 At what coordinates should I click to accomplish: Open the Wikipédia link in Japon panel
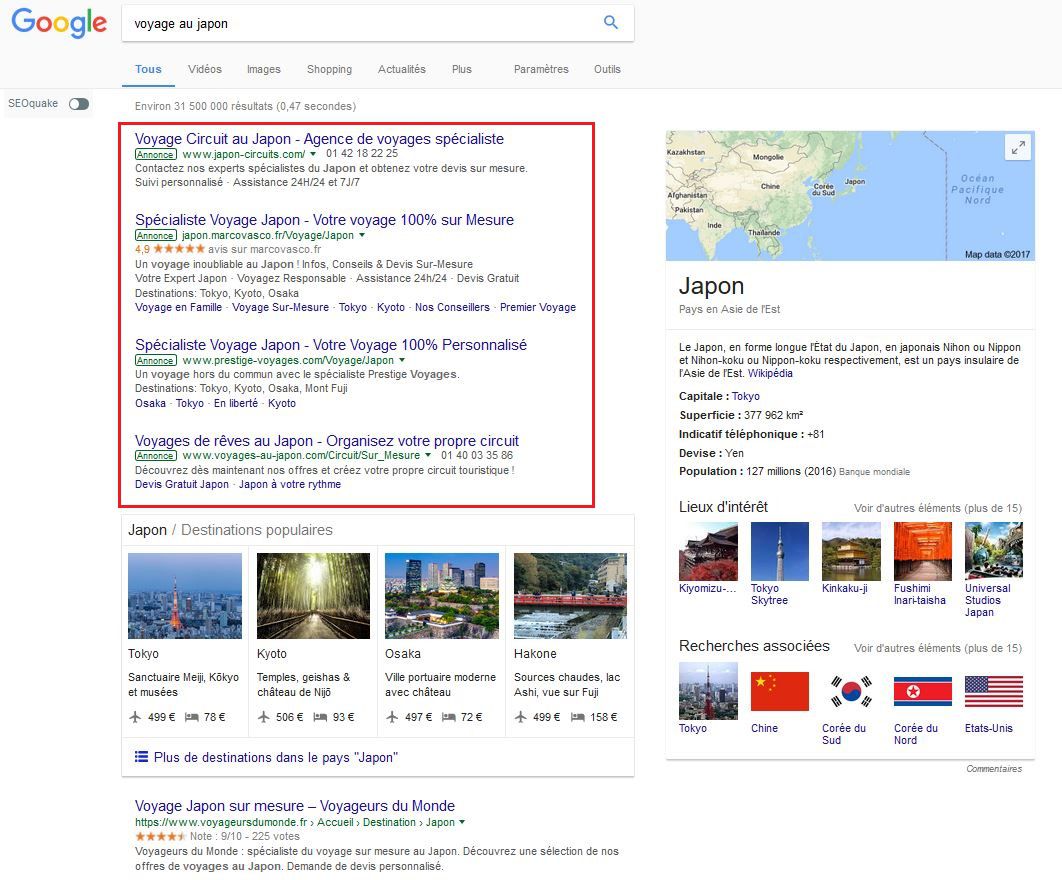[x=770, y=373]
